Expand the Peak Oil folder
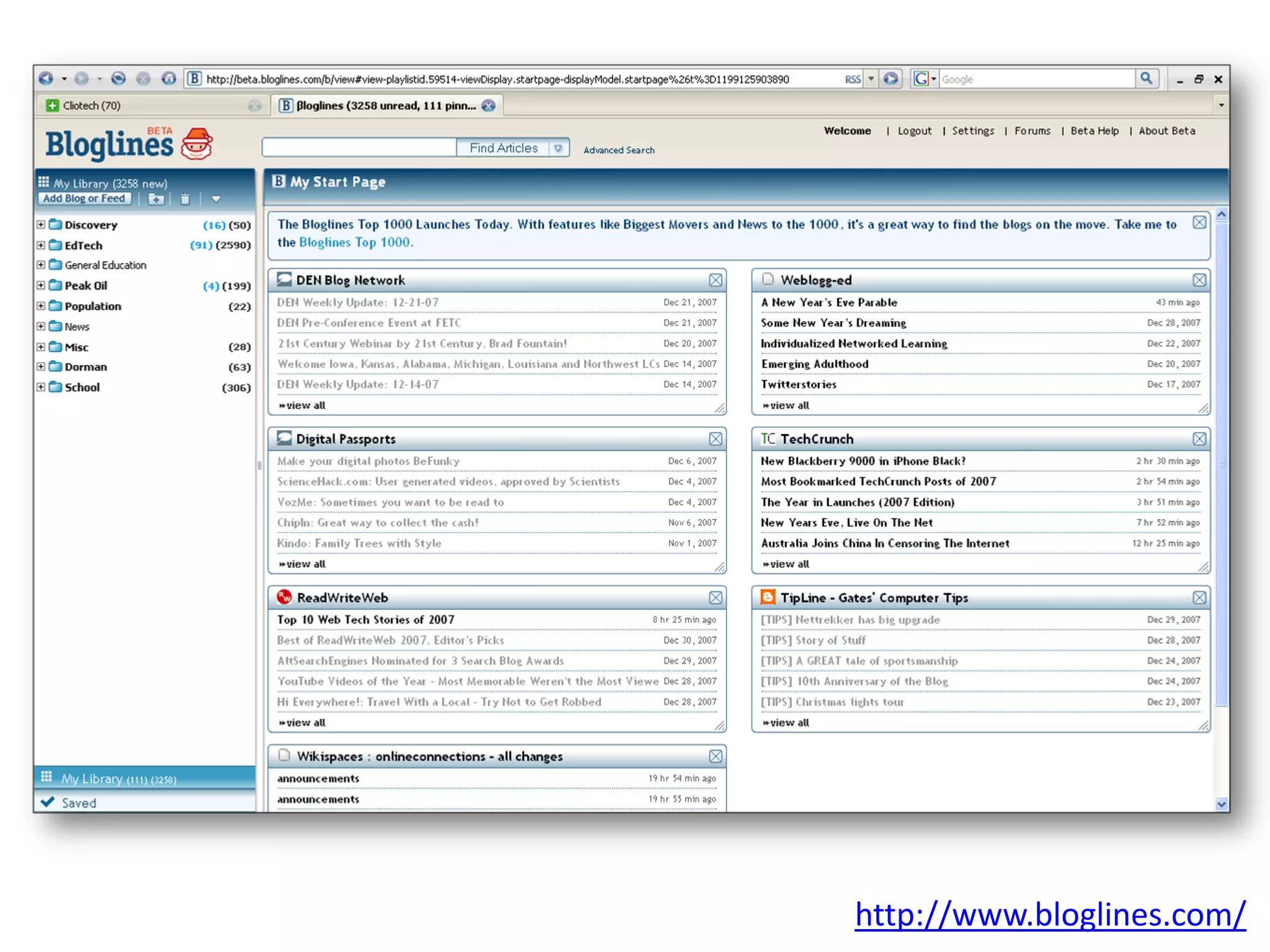The image size is (1270, 952). click(x=41, y=285)
